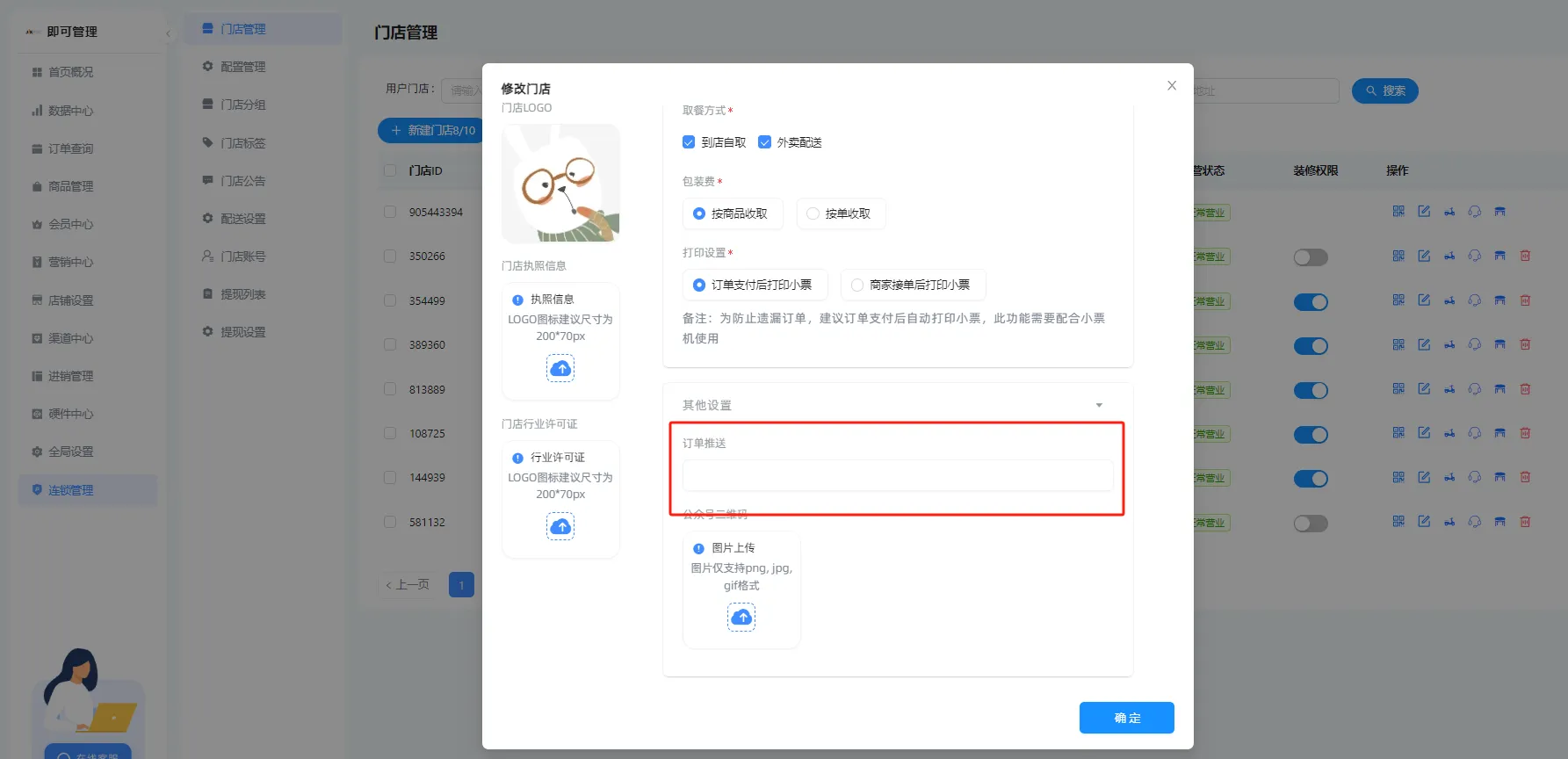Edit store 350266 using pencil icon

click(1424, 256)
